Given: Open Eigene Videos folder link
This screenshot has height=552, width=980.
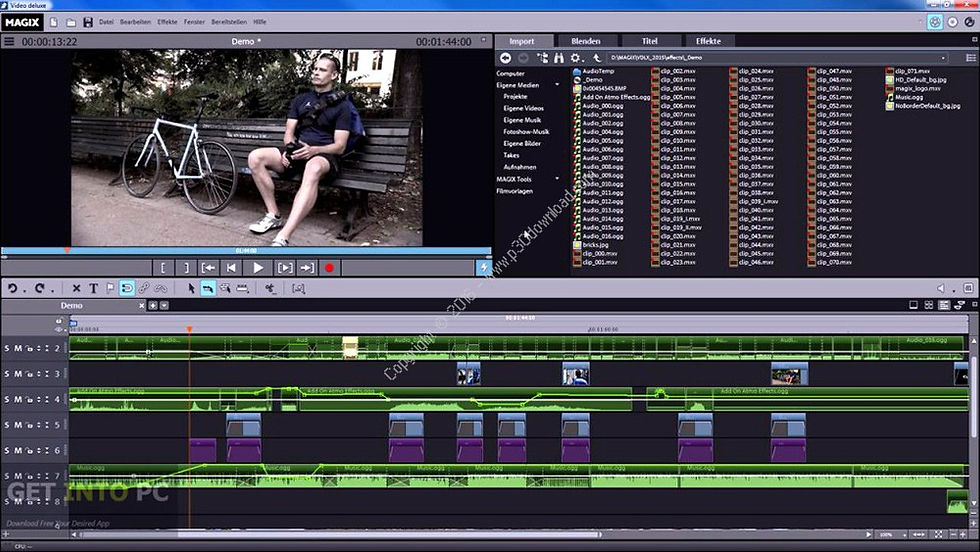Looking at the screenshot, I should coord(524,108).
